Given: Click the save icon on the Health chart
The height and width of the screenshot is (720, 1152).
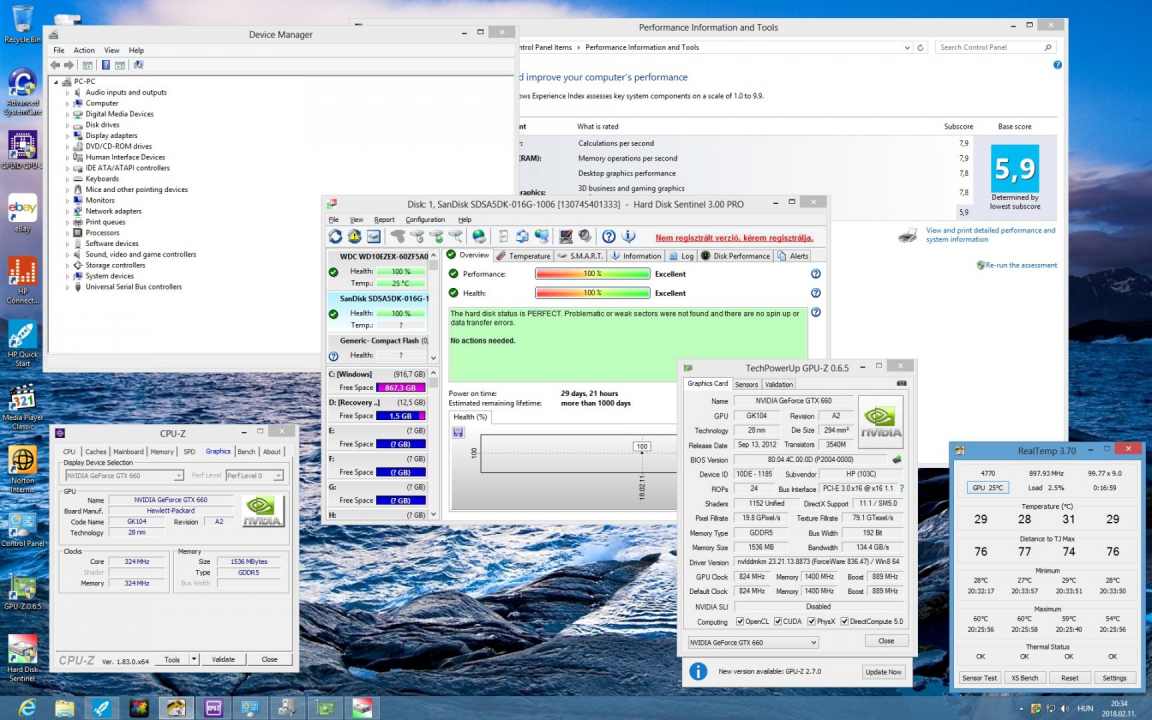Looking at the screenshot, I should click(x=458, y=433).
